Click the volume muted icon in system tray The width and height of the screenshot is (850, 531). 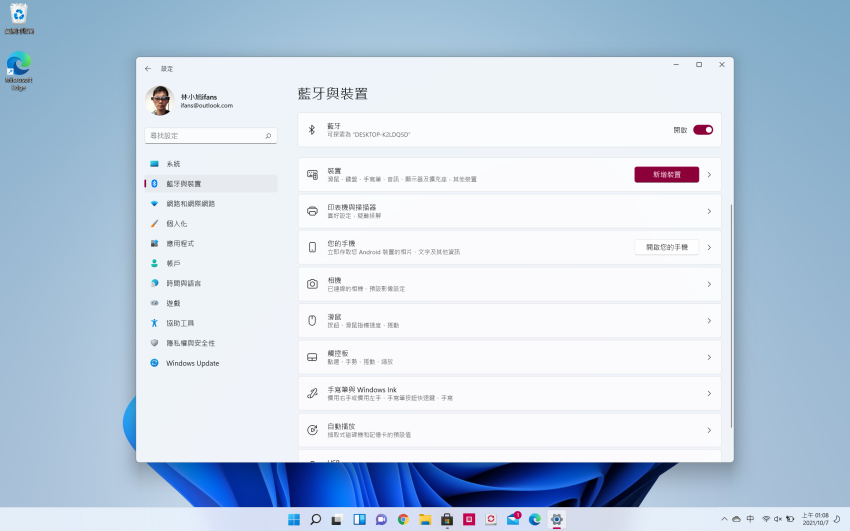[778, 519]
